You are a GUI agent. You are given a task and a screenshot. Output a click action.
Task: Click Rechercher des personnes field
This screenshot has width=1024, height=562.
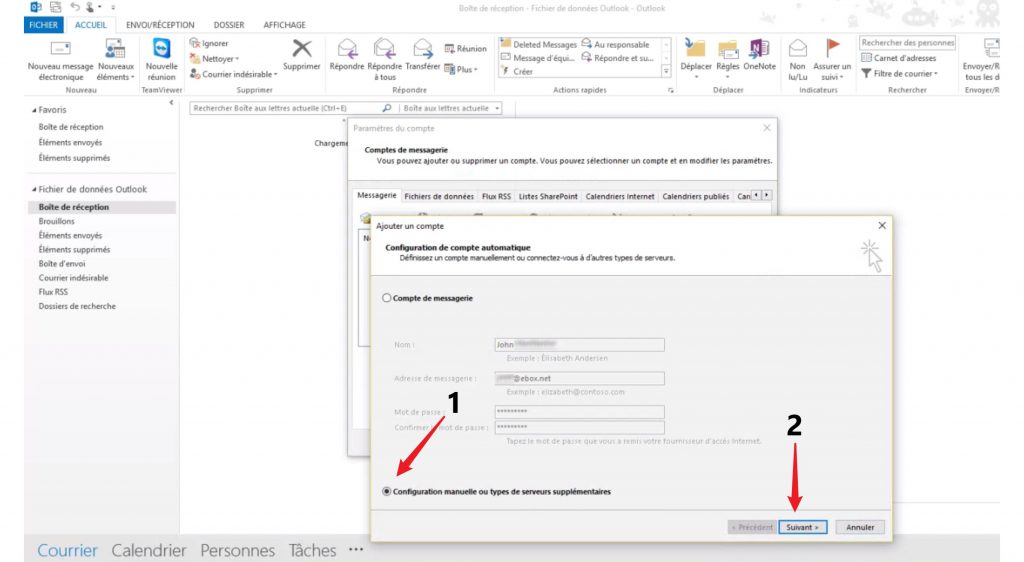click(907, 42)
